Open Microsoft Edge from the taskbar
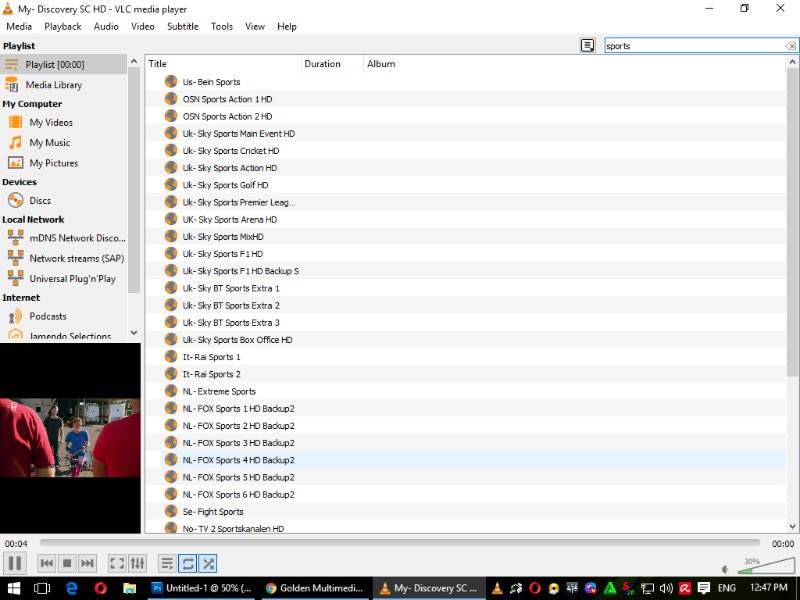This screenshot has width=800, height=600. pos(71,588)
